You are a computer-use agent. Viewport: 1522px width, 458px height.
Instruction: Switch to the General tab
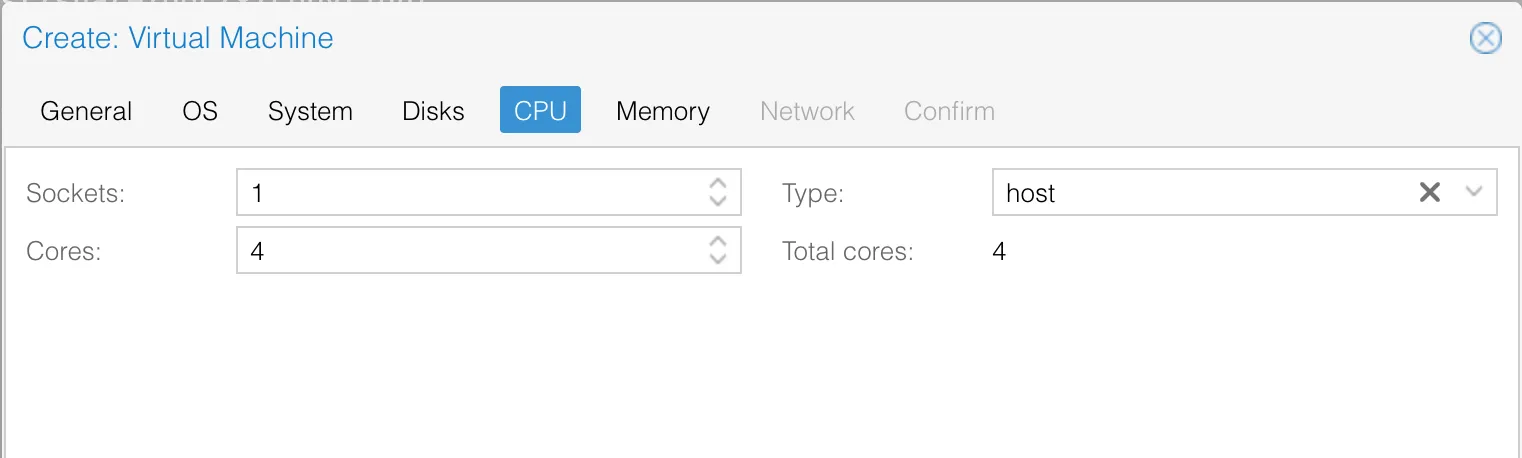(x=86, y=110)
